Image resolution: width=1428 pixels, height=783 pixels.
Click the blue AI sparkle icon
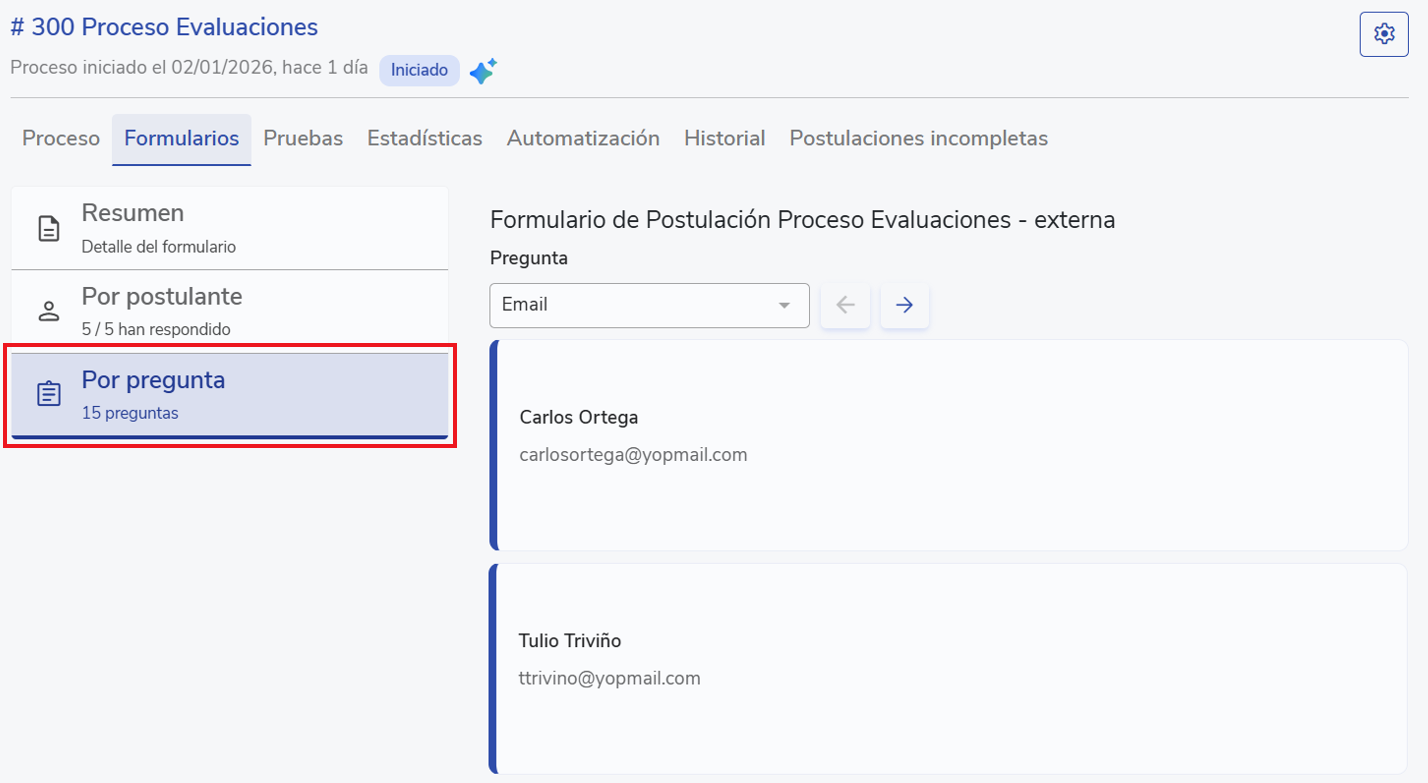click(x=483, y=71)
